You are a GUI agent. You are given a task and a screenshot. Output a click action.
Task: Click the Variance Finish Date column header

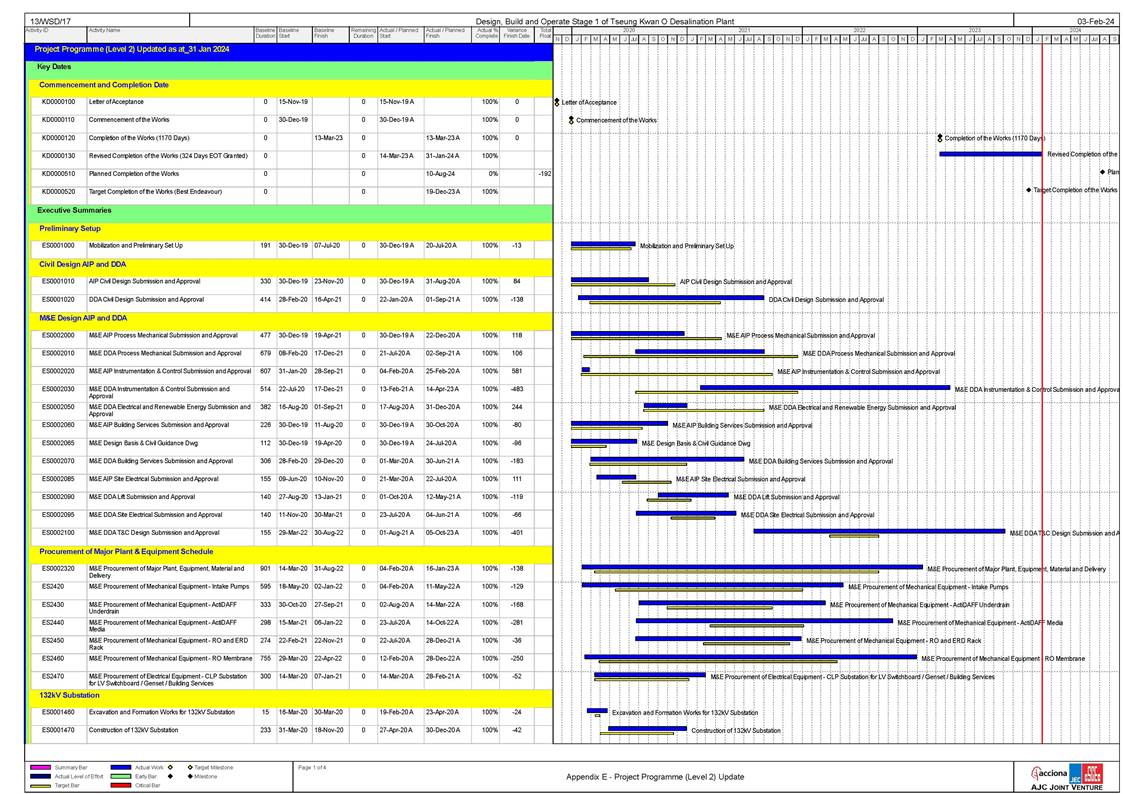coord(517,33)
